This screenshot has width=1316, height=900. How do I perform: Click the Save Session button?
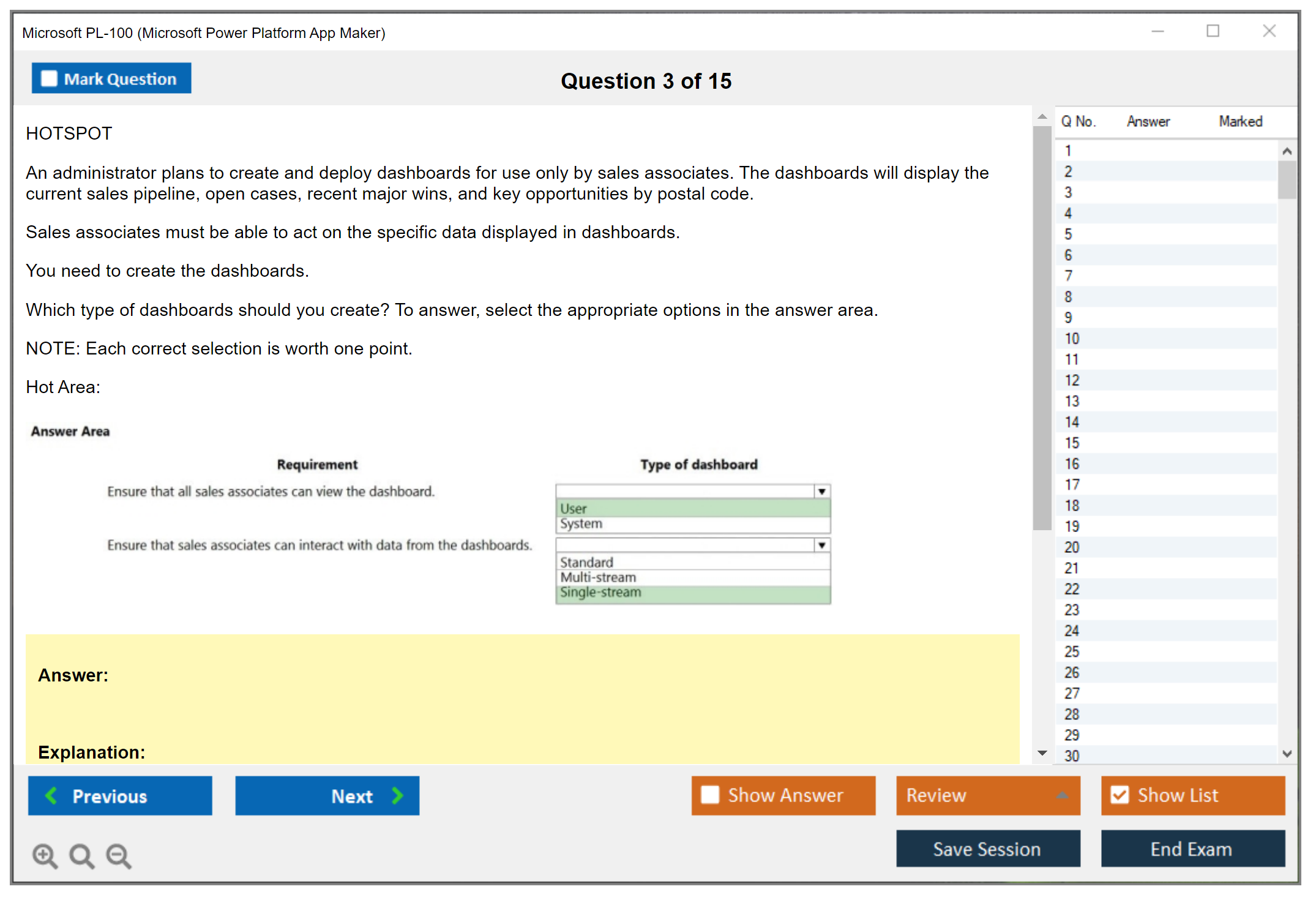(x=987, y=849)
